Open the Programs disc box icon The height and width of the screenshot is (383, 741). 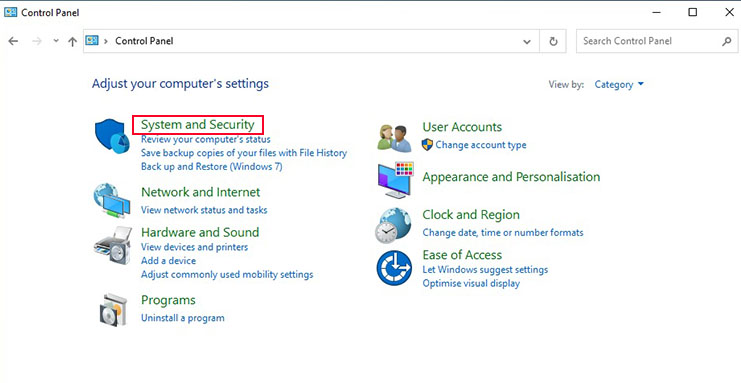click(113, 310)
